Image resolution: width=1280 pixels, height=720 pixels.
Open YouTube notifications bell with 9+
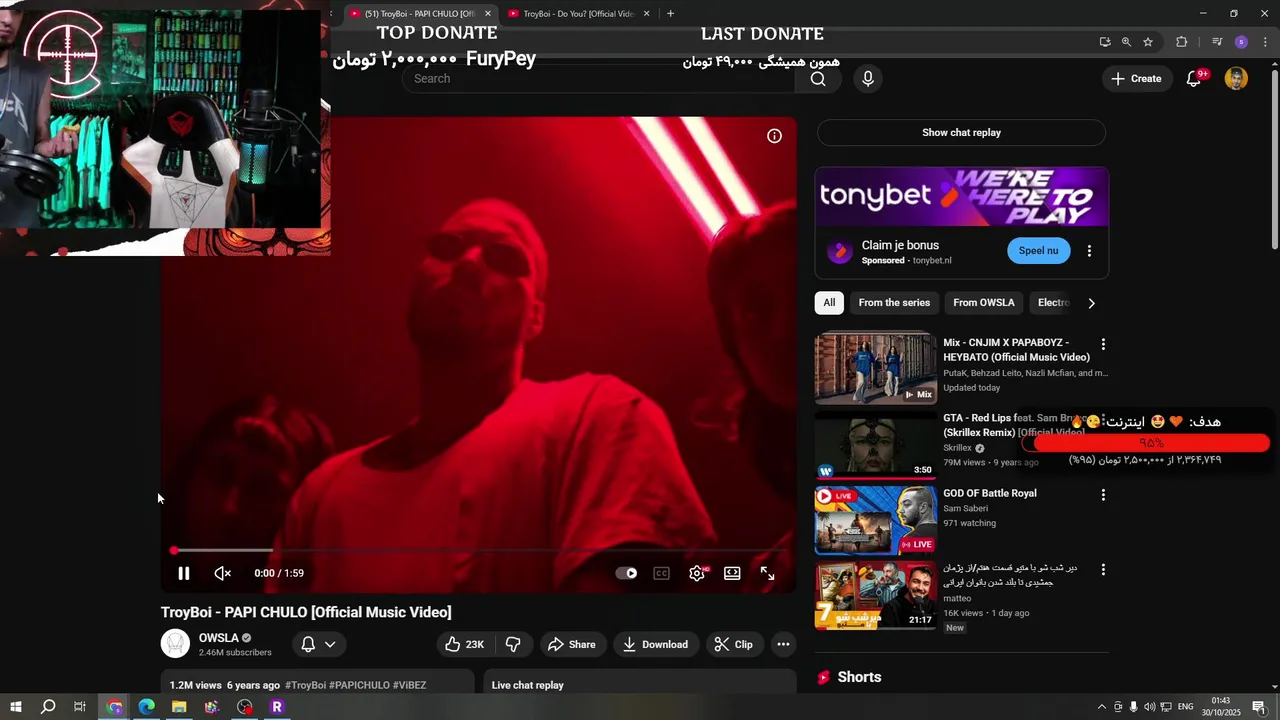1194,78
